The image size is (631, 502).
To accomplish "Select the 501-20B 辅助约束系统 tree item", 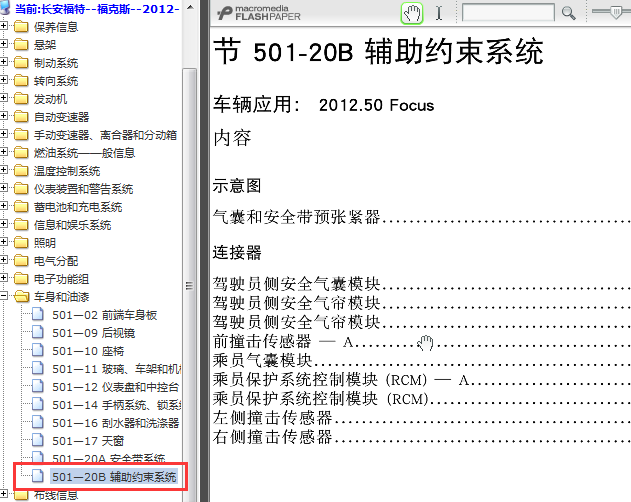I will 114,477.
